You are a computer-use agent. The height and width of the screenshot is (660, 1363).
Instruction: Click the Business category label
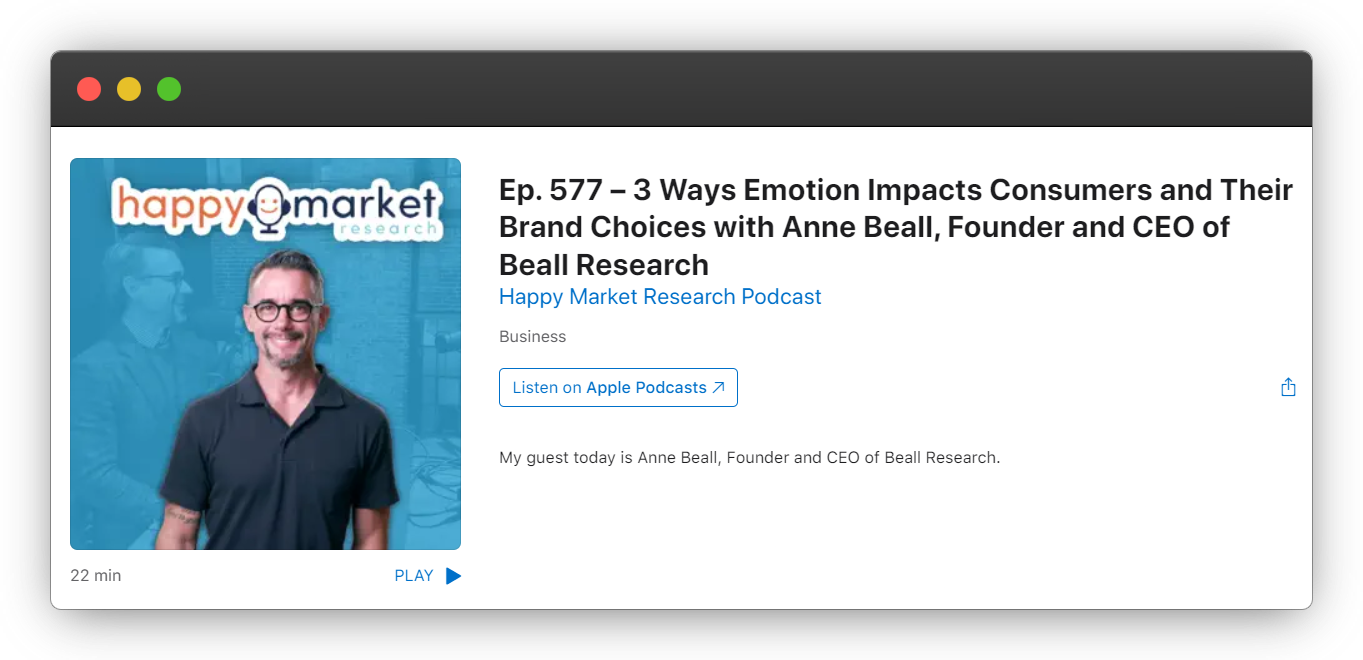(532, 336)
